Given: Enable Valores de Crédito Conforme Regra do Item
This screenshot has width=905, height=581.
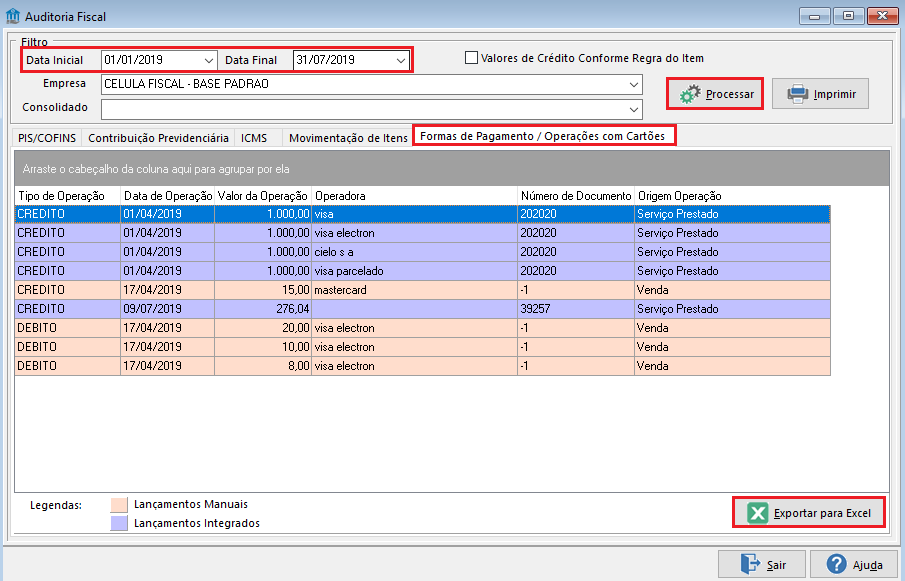Looking at the screenshot, I should coord(472,58).
